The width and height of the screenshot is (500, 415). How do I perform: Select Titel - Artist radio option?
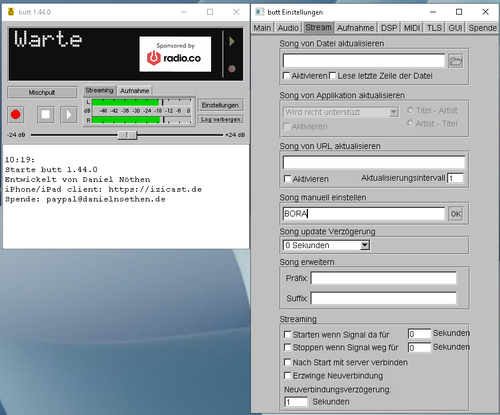(x=410, y=110)
